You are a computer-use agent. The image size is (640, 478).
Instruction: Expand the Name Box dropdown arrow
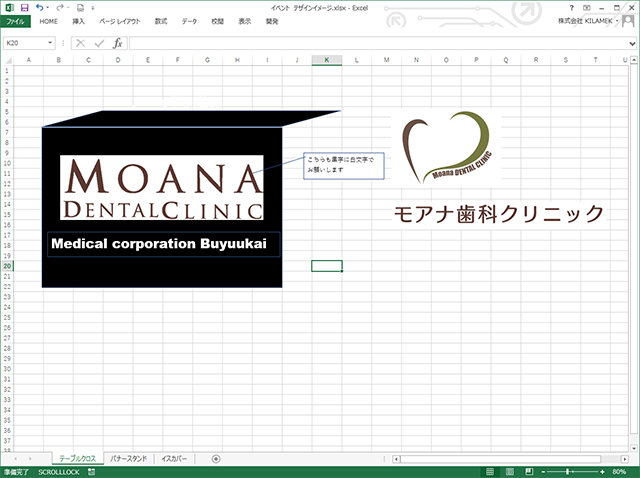click(x=50, y=43)
